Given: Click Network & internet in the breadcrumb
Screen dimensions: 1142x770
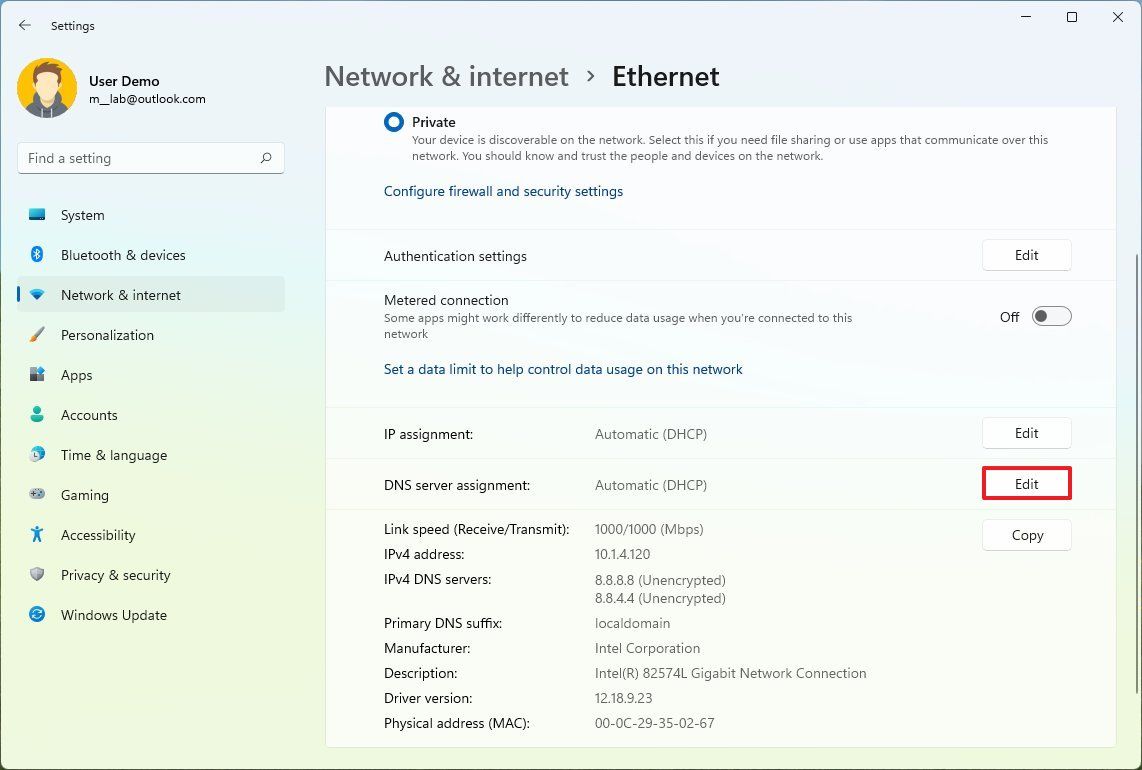Looking at the screenshot, I should click(x=446, y=76).
